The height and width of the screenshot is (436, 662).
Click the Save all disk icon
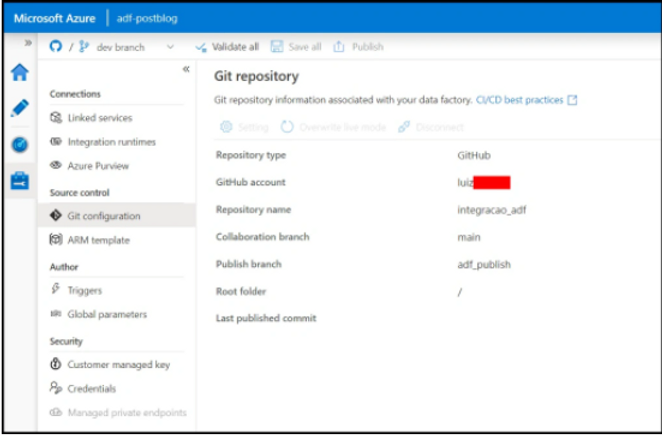277,46
